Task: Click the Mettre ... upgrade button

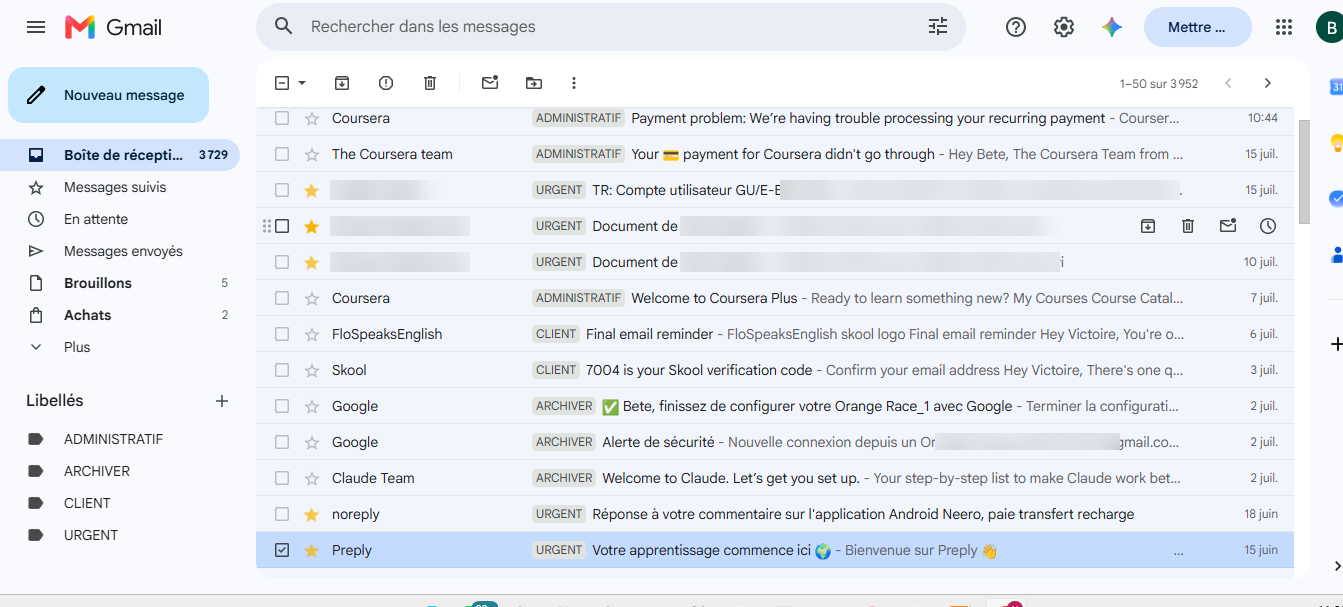Action: point(1197,27)
